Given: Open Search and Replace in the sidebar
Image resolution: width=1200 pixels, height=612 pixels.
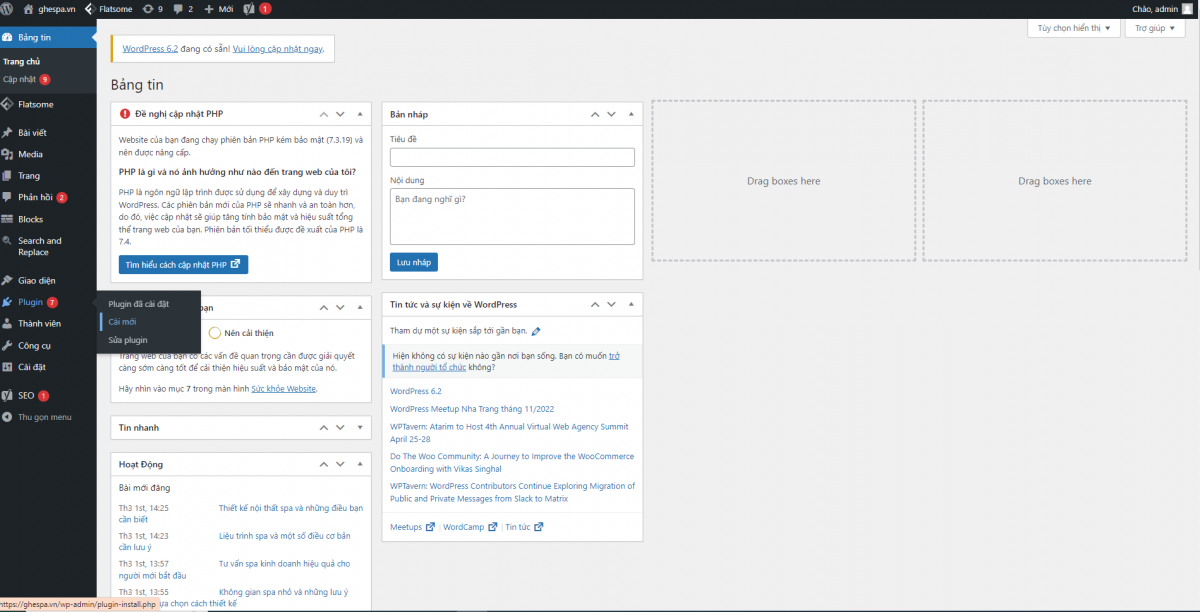Looking at the screenshot, I should pos(48,246).
